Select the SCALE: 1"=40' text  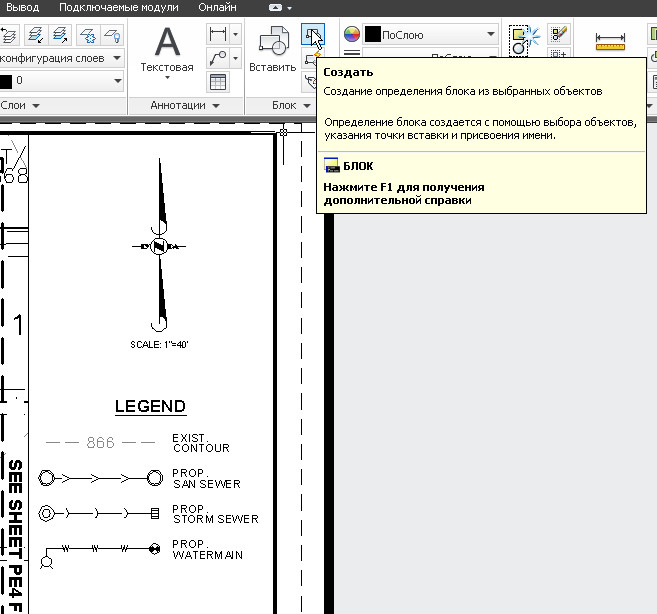pyautogui.click(x=159, y=345)
